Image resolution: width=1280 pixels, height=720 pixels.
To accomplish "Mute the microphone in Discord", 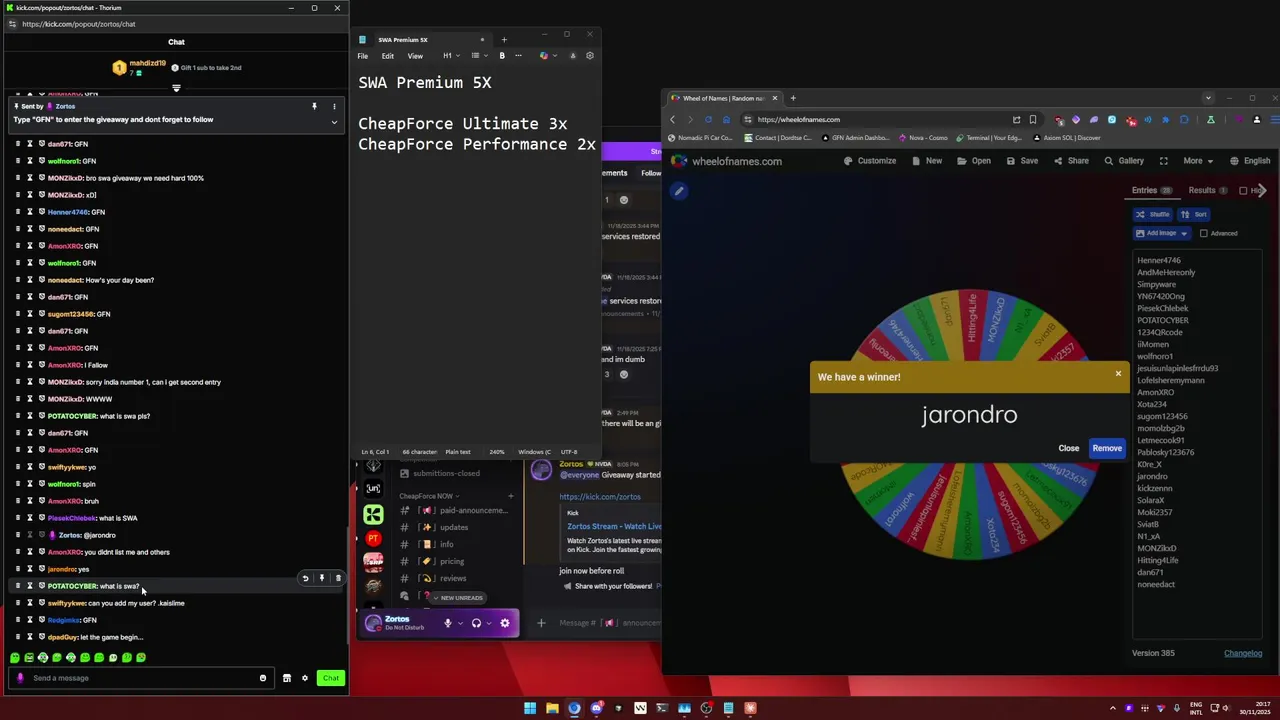I will [447, 623].
